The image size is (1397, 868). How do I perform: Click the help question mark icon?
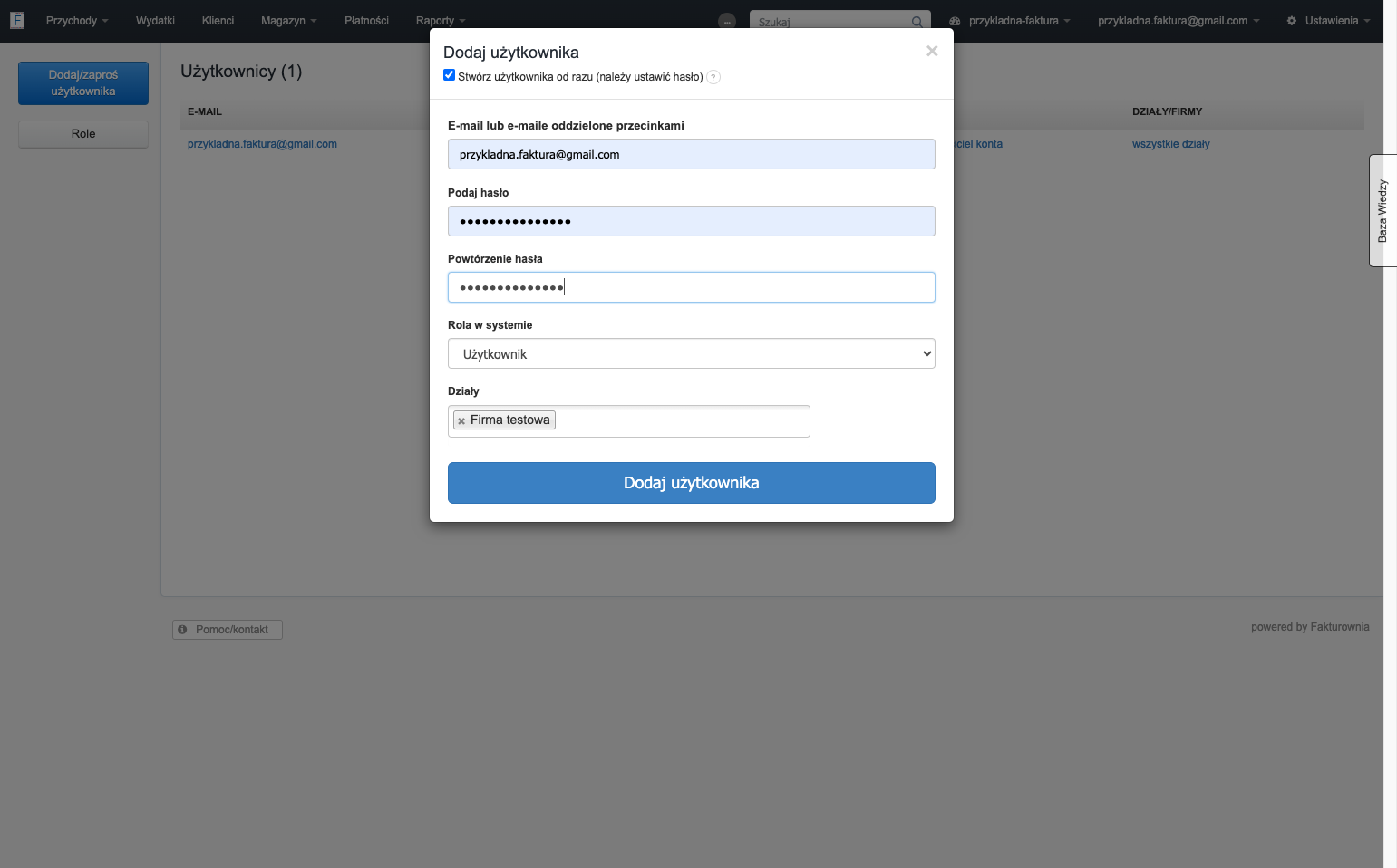(x=713, y=77)
